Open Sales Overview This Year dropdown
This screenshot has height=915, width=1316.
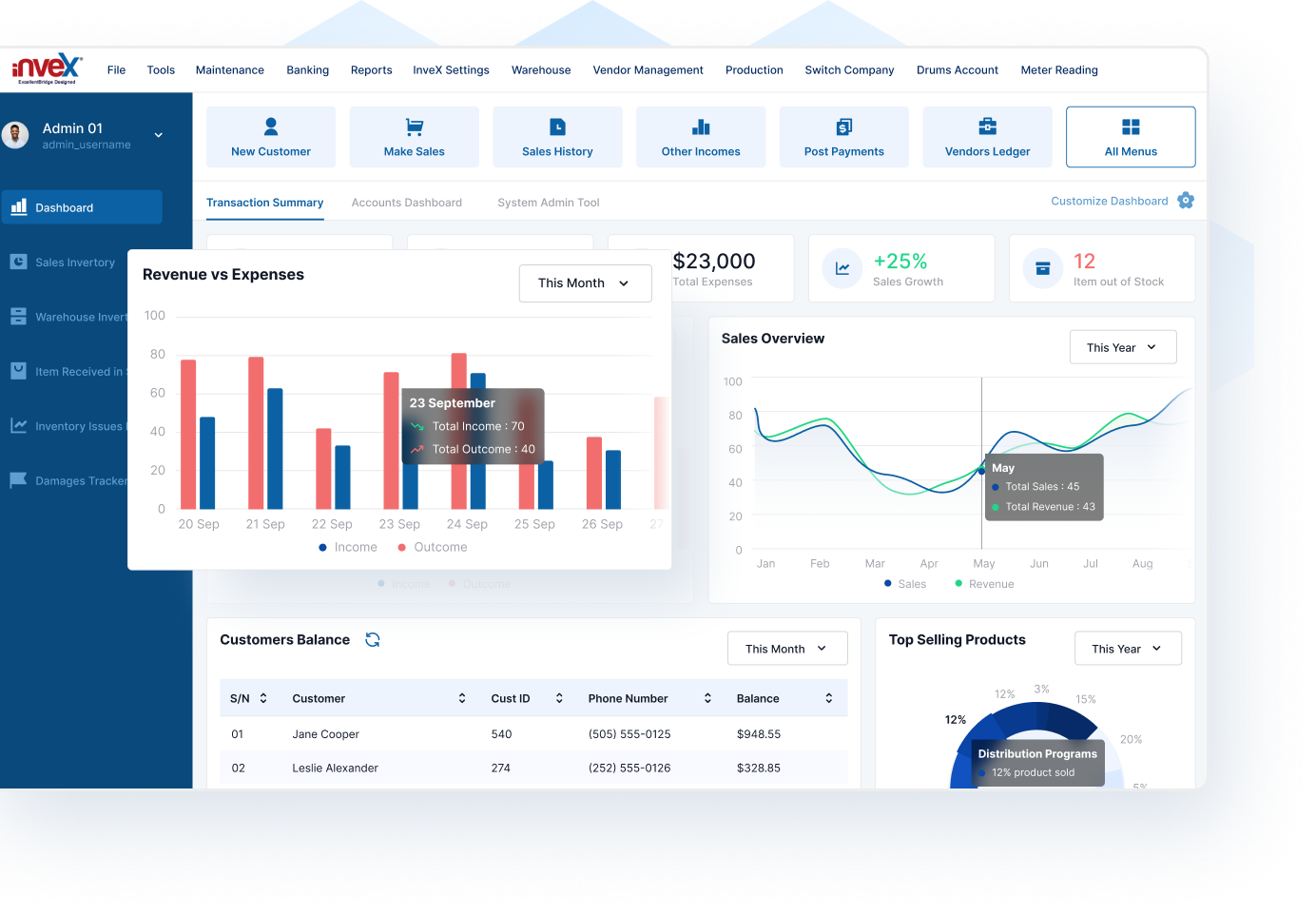tap(1122, 347)
